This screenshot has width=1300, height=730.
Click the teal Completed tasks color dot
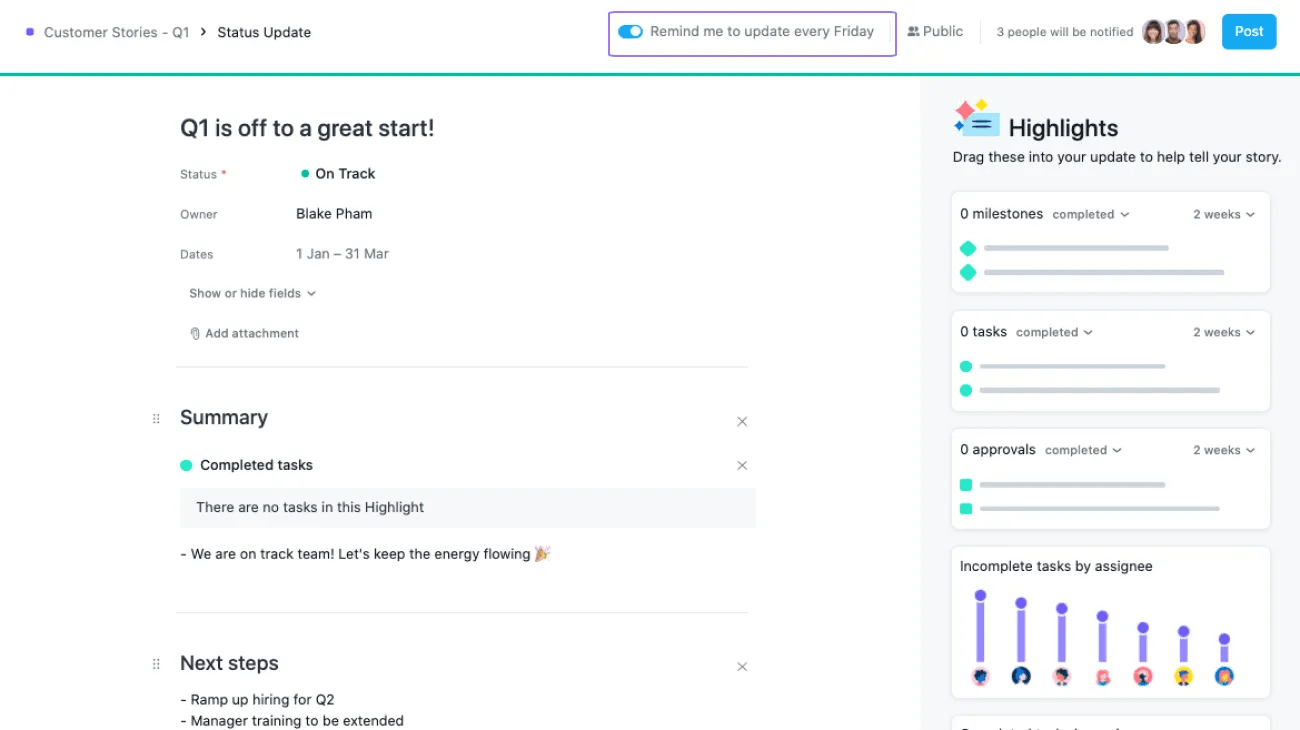click(x=186, y=464)
